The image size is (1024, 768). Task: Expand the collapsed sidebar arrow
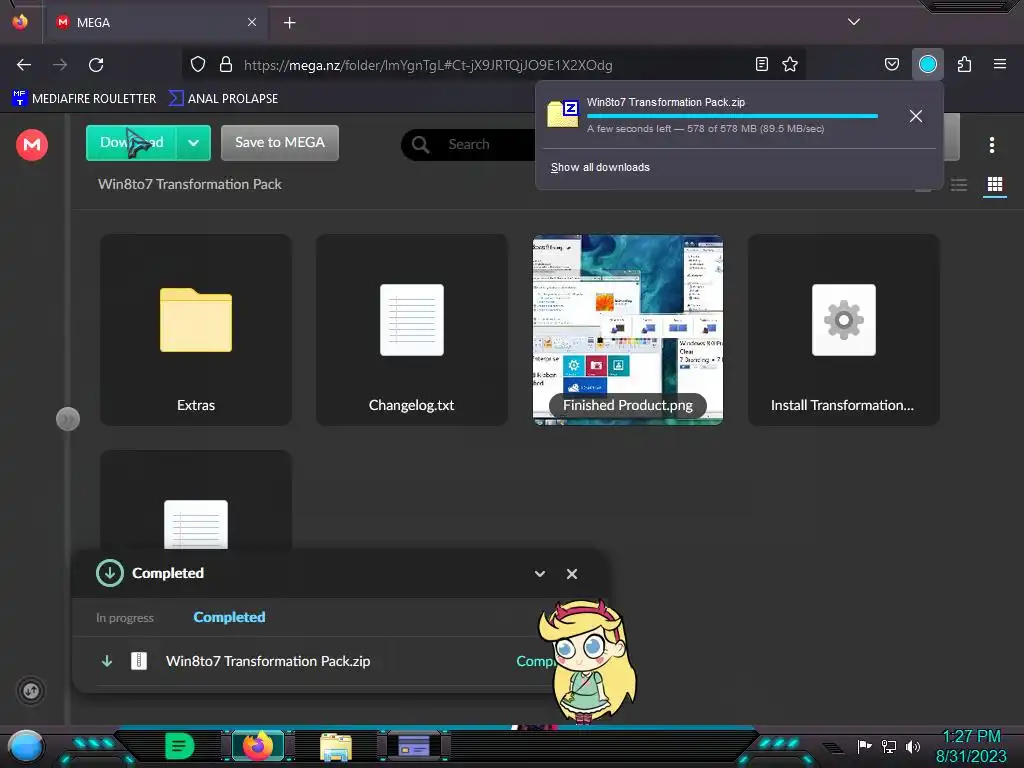click(68, 419)
